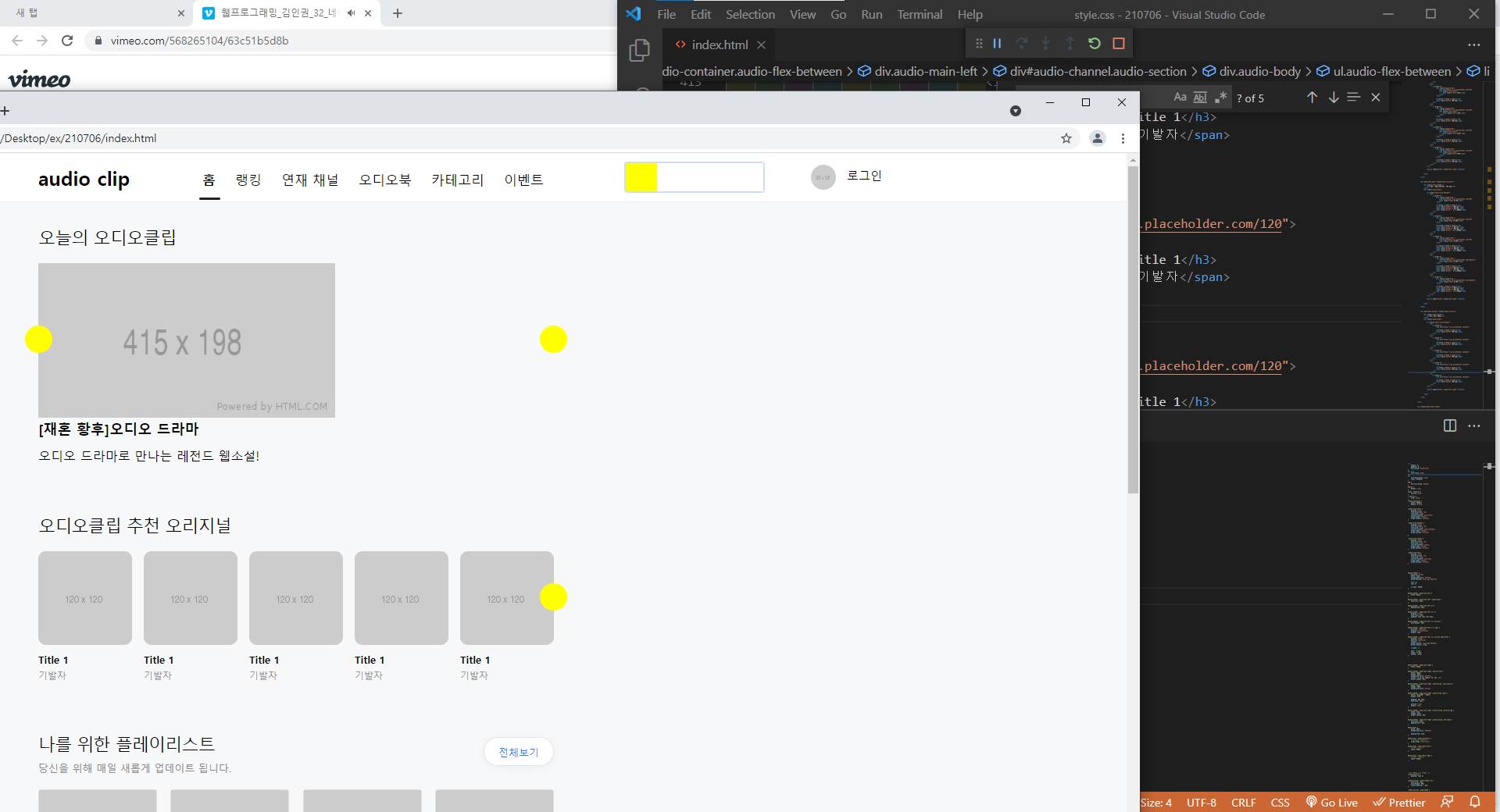
Task: Click the Vimeo logo in back browser
Action: [x=39, y=79]
